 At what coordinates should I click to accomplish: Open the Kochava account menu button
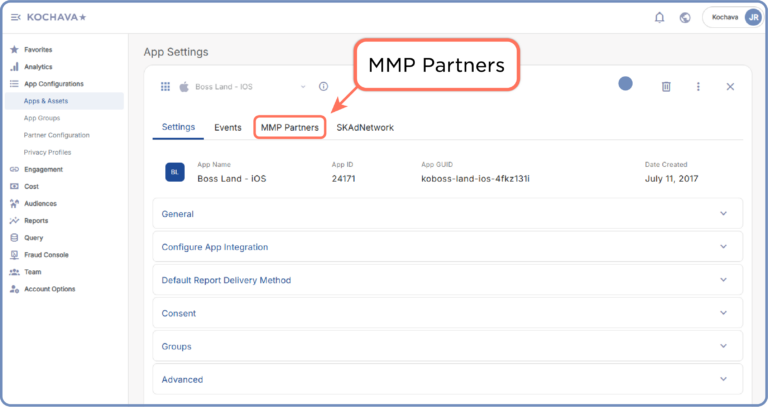732,17
